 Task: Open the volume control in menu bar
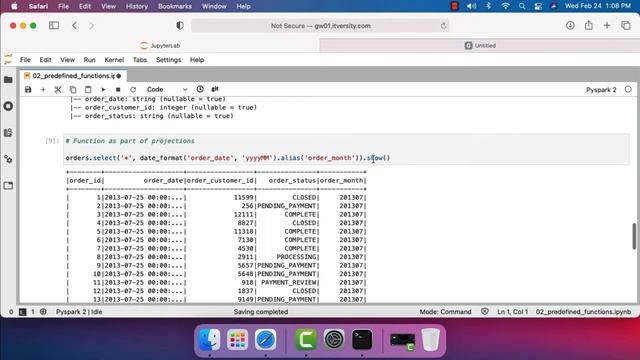point(471,6)
